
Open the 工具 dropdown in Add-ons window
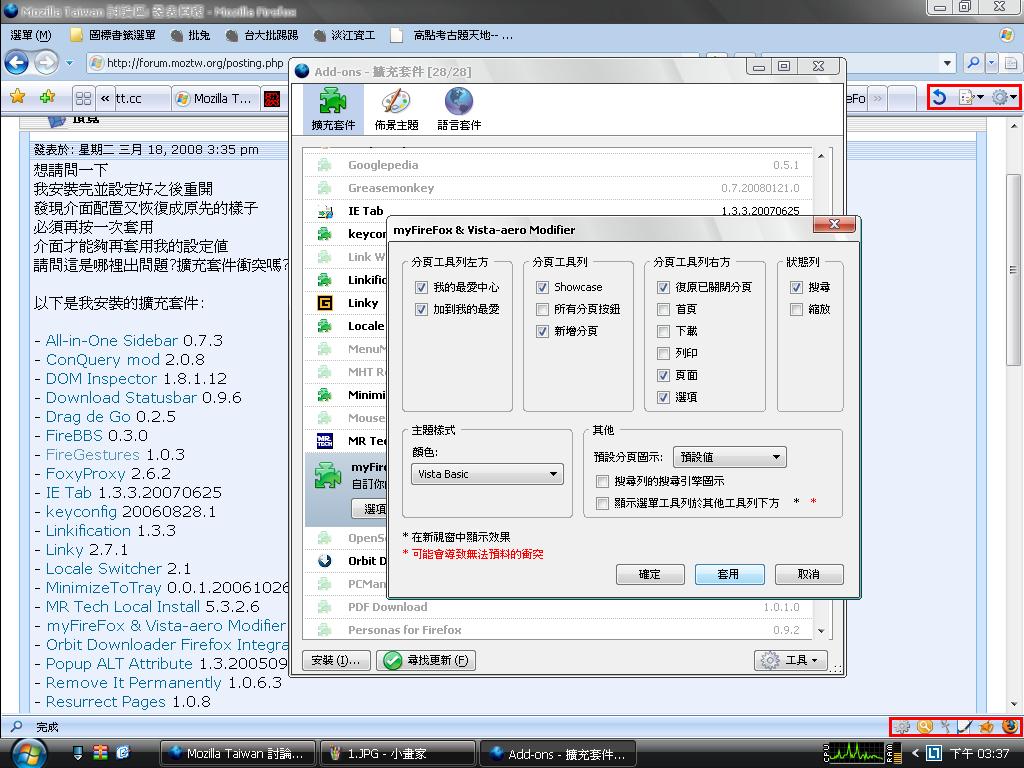[x=791, y=660]
